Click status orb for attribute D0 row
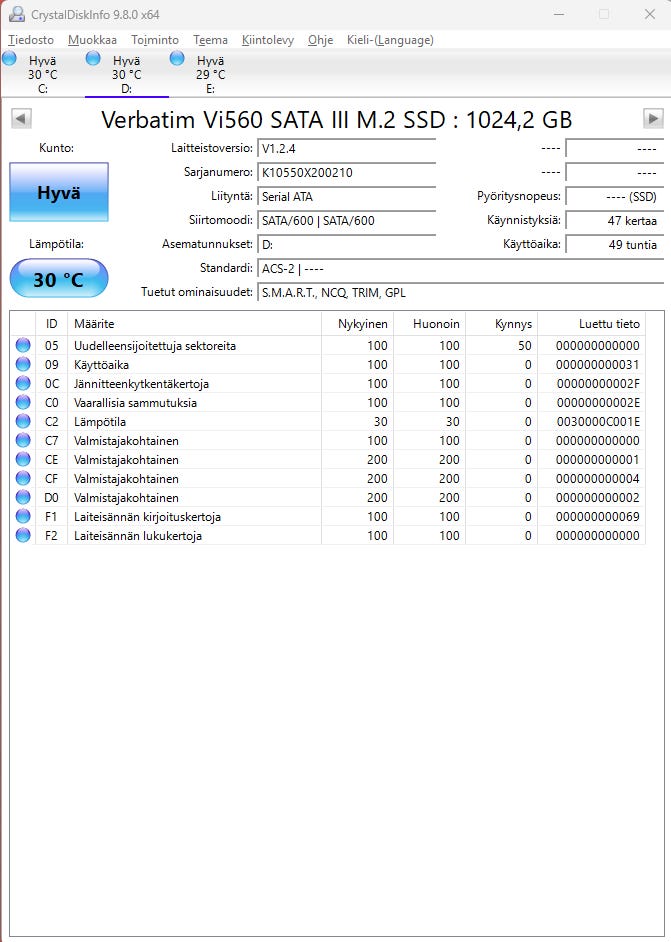The image size is (671, 942). pos(23,497)
